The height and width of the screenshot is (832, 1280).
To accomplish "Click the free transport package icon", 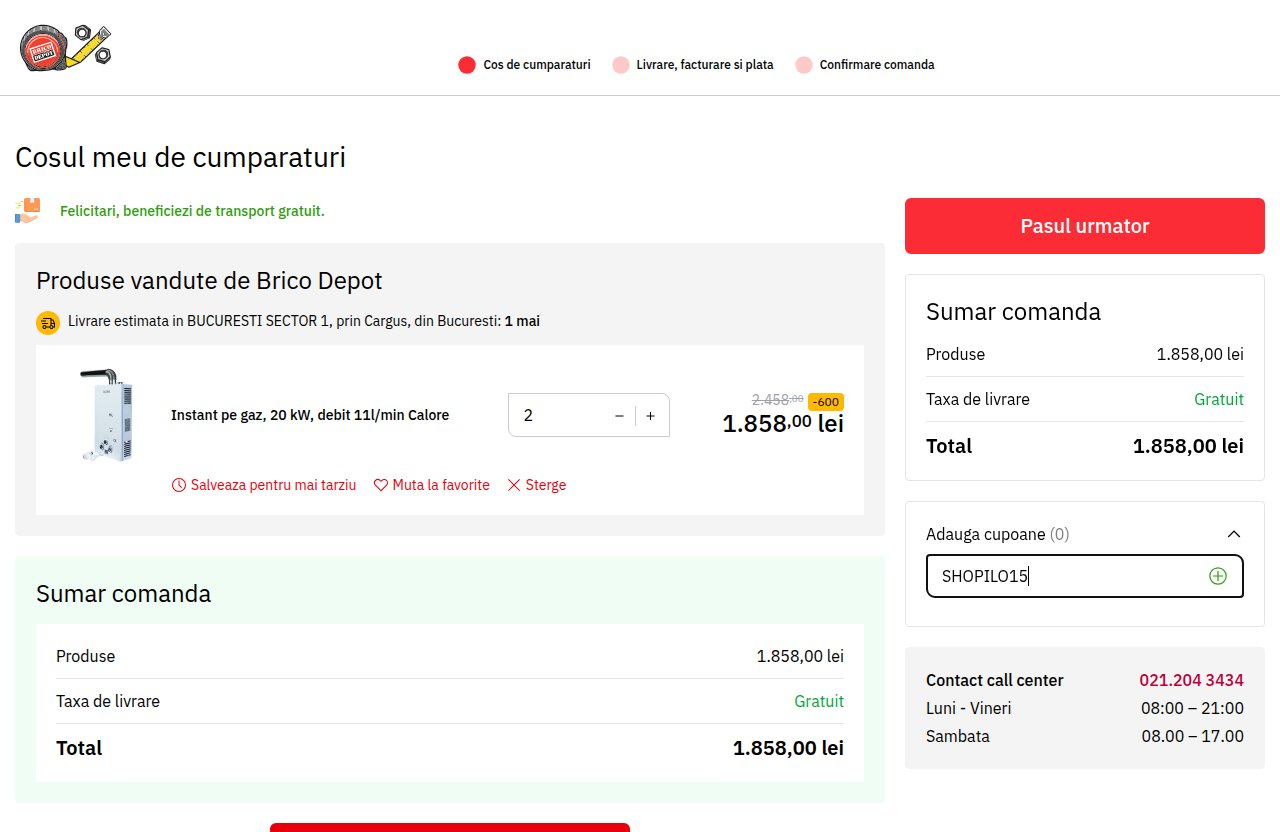I will [28, 210].
